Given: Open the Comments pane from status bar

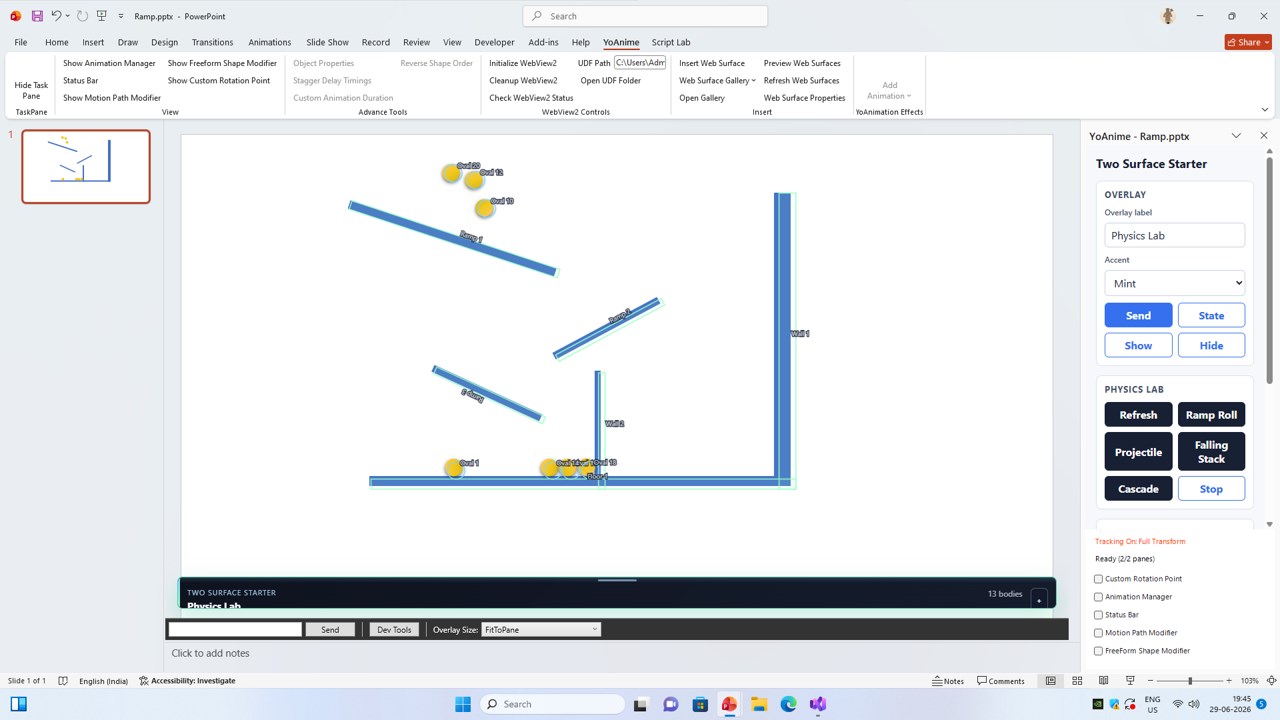Looking at the screenshot, I should pos(1001,681).
